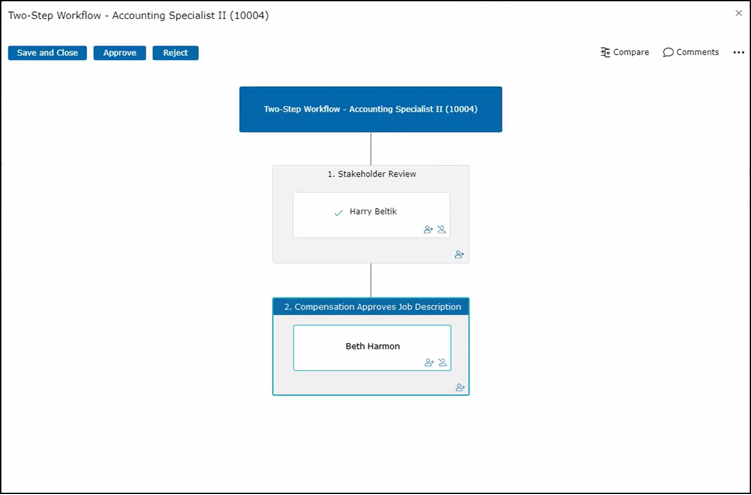Select 2. Compensation Approves Job Description header
This screenshot has width=751, height=495.
[371, 307]
